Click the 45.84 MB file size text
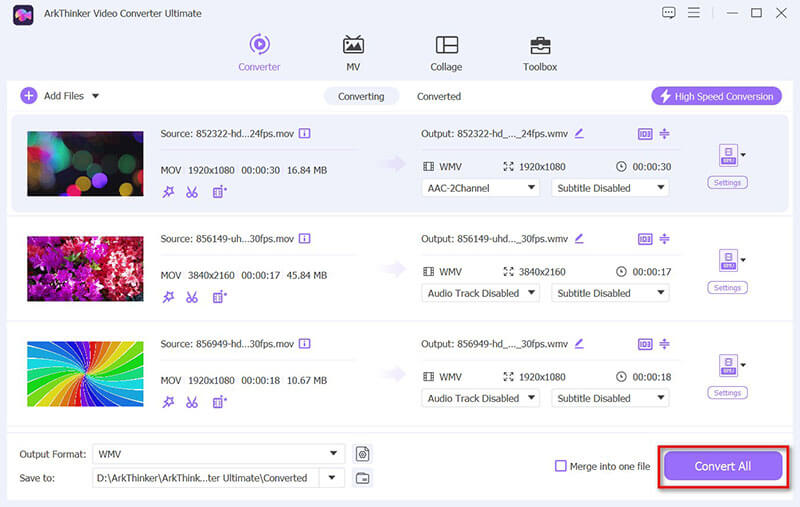 coord(307,275)
